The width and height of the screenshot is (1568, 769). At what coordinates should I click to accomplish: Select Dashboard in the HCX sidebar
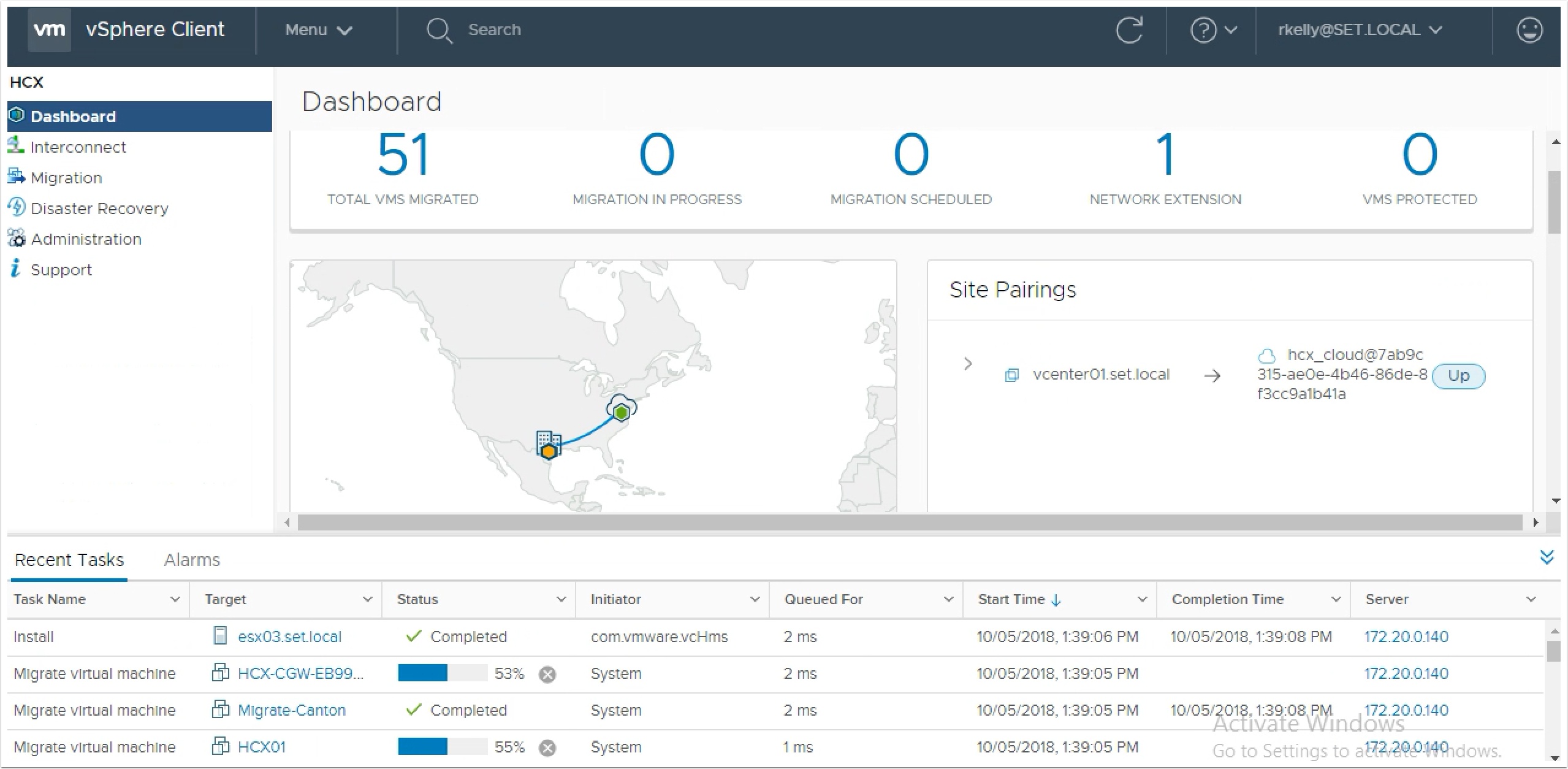(x=139, y=117)
